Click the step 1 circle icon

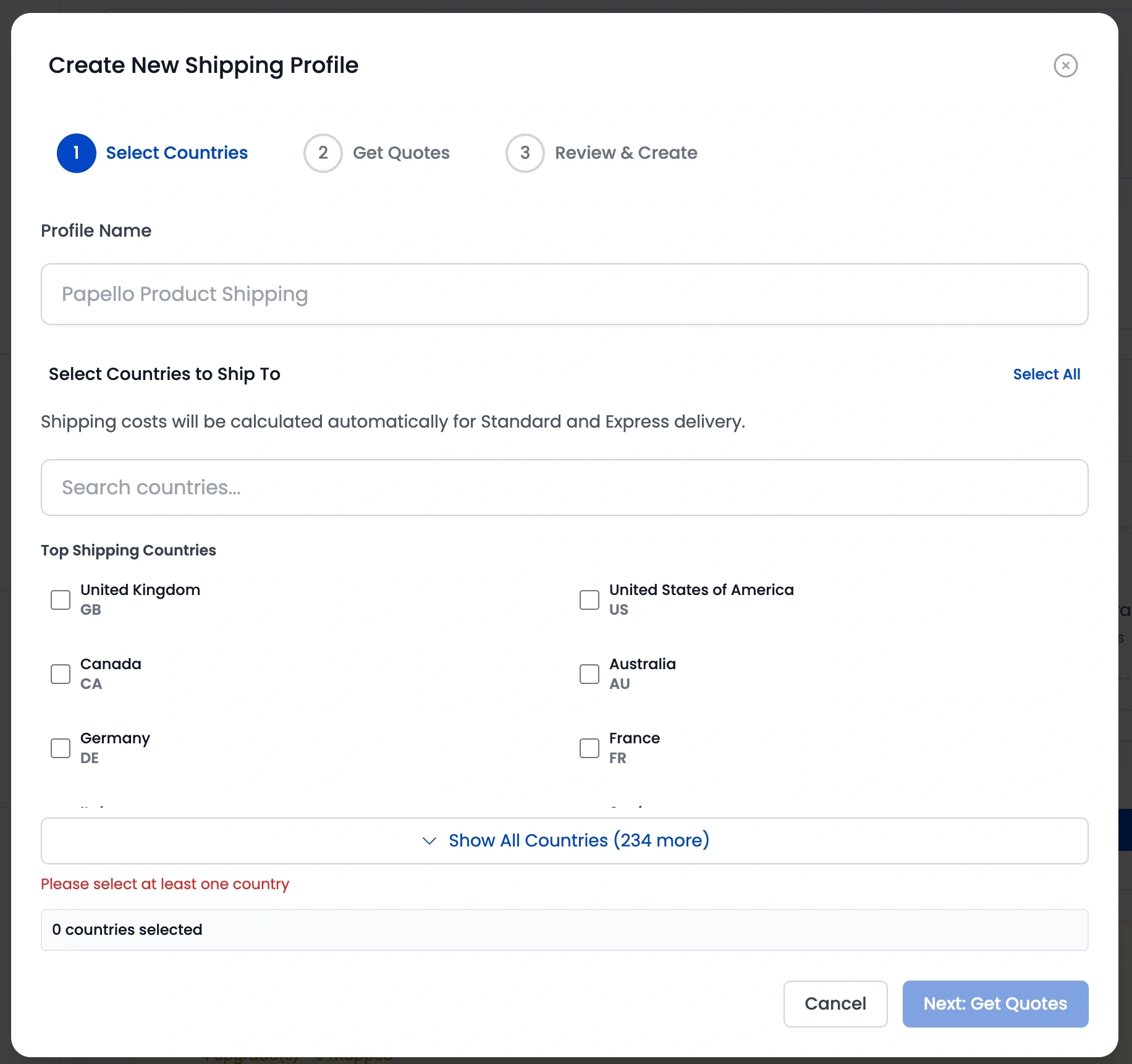76,153
